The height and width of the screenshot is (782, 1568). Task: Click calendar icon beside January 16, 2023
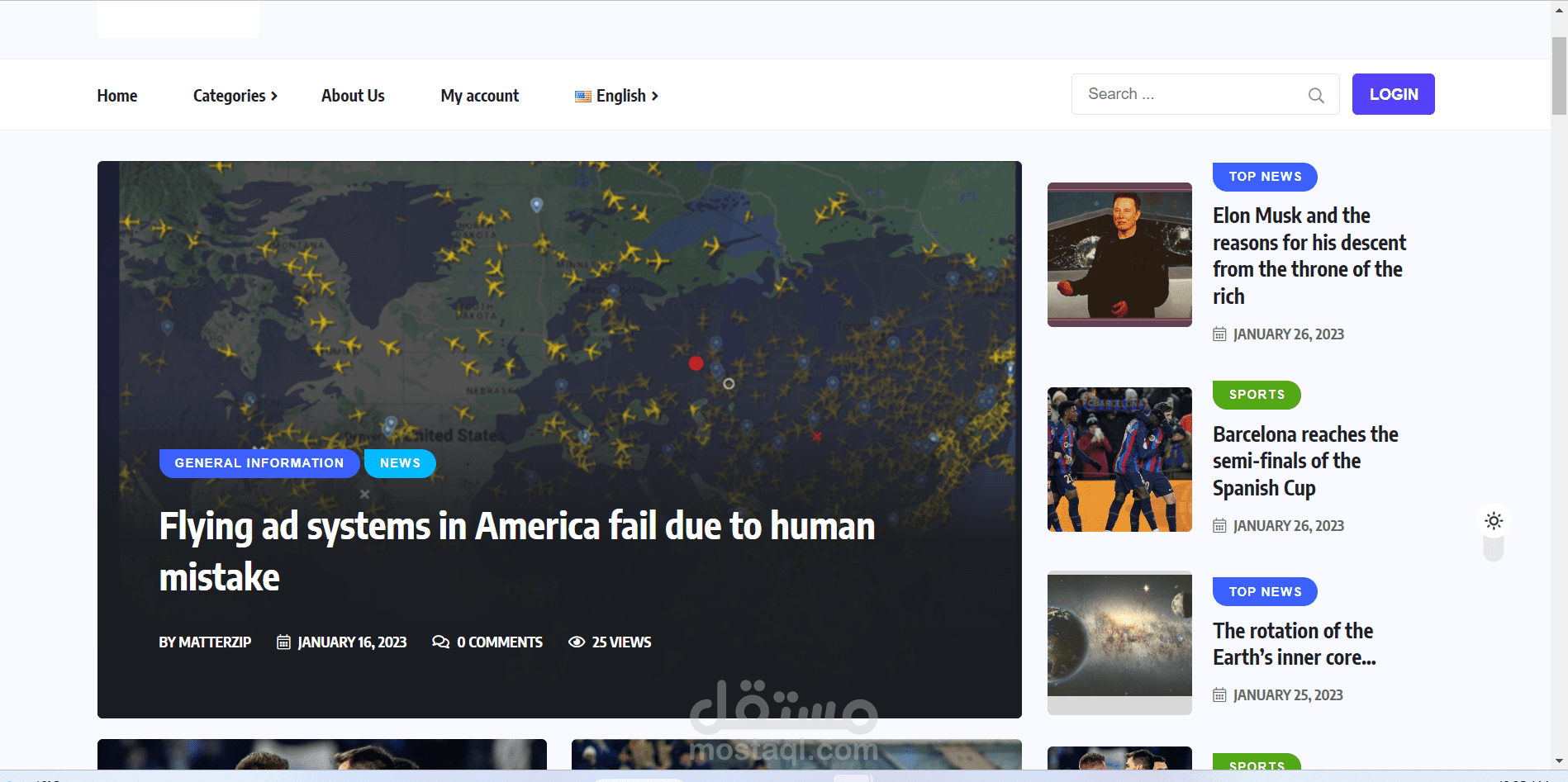pyautogui.click(x=283, y=642)
